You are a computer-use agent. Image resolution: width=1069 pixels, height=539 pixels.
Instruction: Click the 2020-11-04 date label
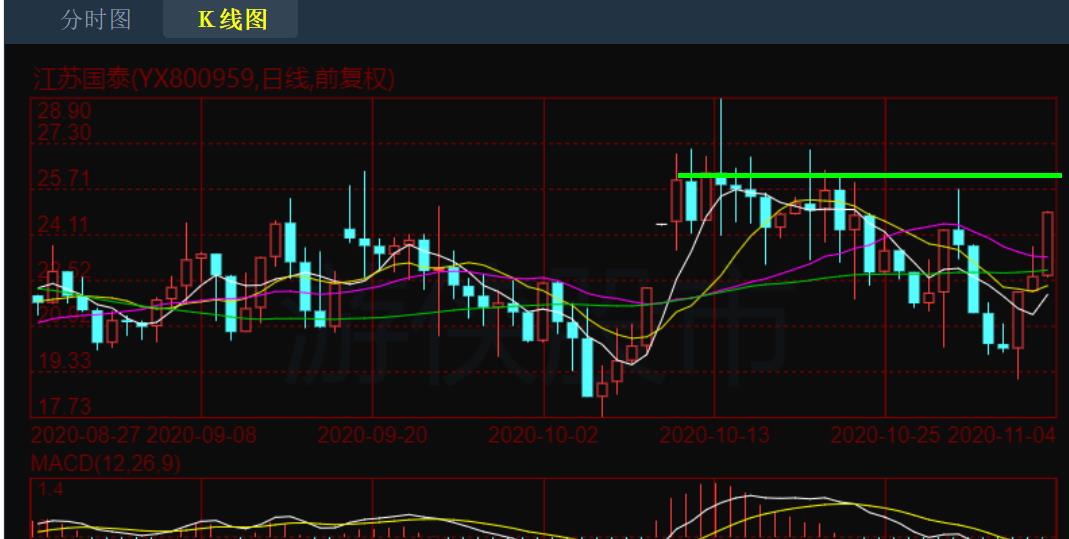click(1002, 435)
